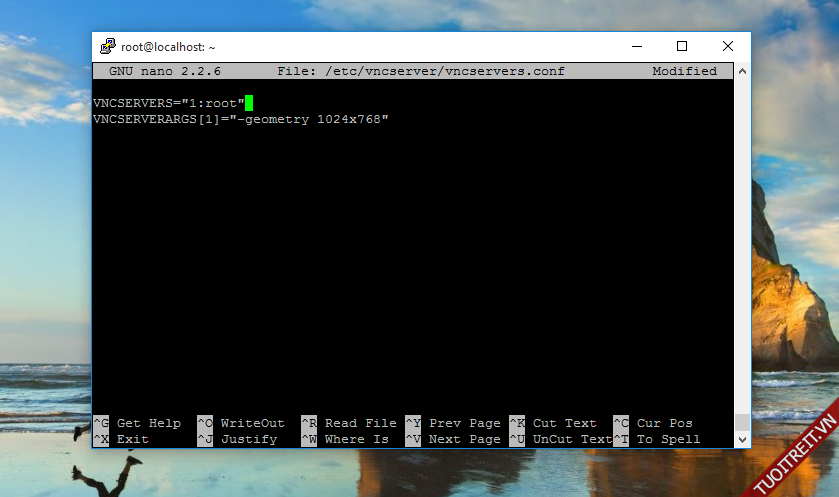The image size is (839, 497).
Task: Click the ^V Next Page shortcut
Action: (x=453, y=439)
